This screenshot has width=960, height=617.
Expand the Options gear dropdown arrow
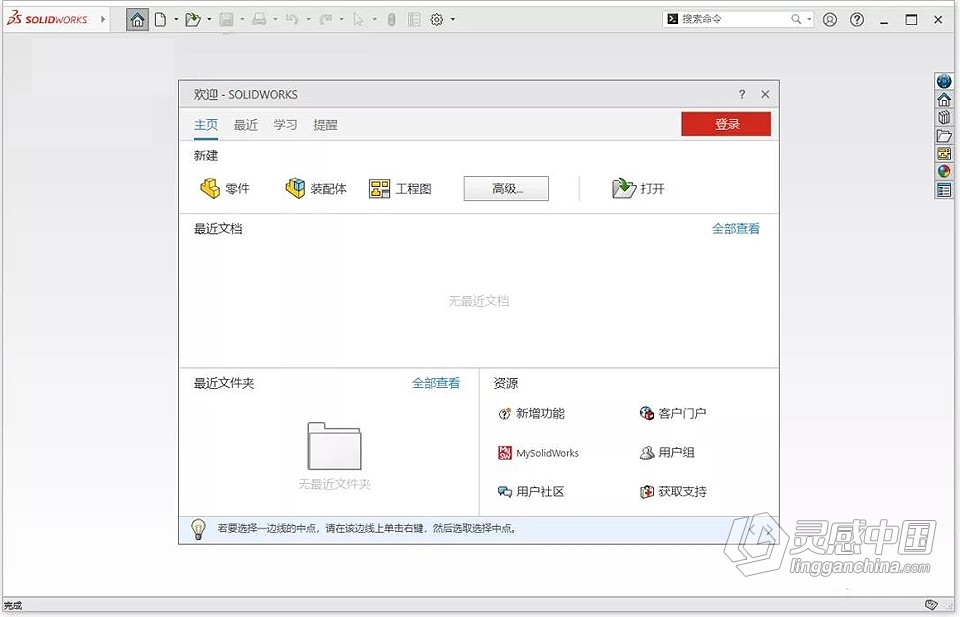(453, 20)
